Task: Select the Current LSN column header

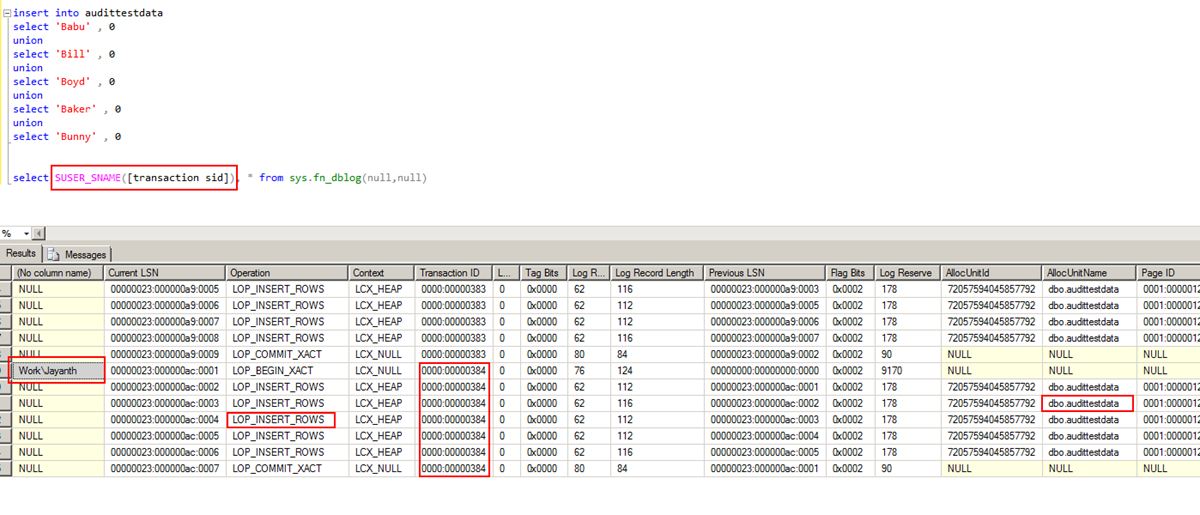Action: pyautogui.click(x=166, y=272)
